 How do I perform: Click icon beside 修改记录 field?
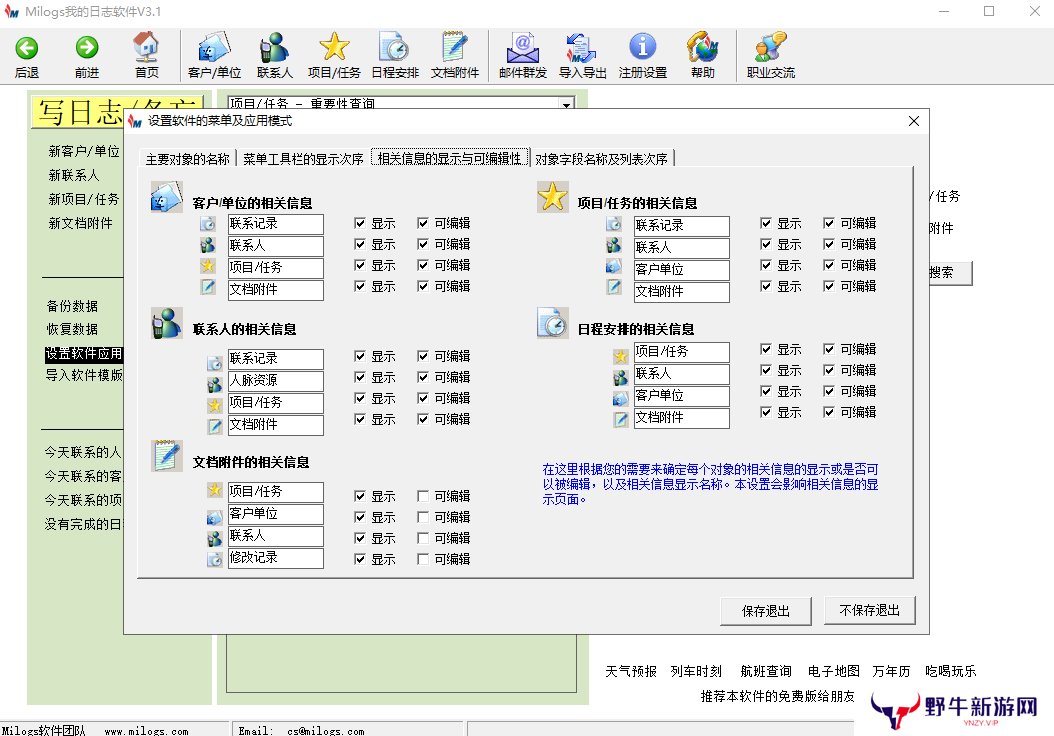[x=214, y=559]
